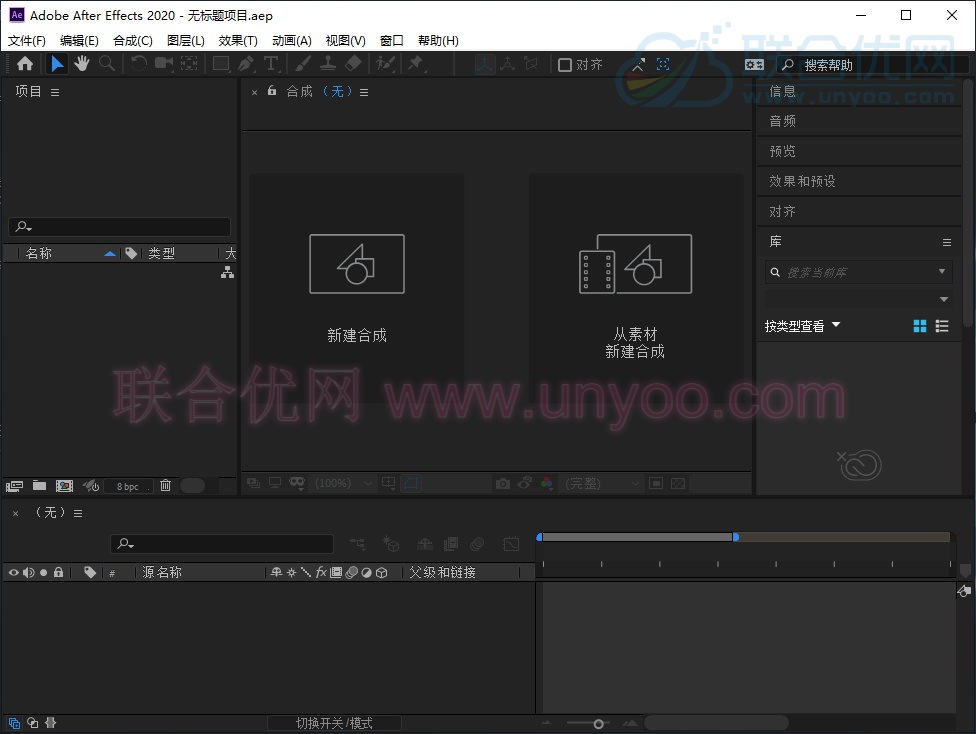The height and width of the screenshot is (734, 976).
Task: Select the Pan Behind anchor point tool
Action: (x=189, y=64)
